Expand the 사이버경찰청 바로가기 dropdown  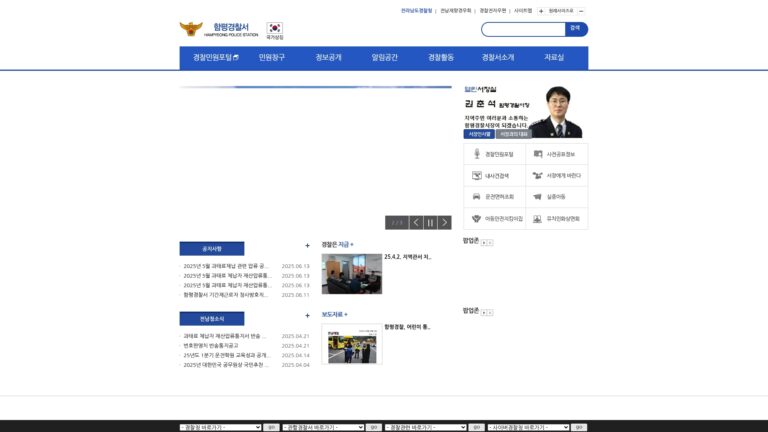coord(528,428)
